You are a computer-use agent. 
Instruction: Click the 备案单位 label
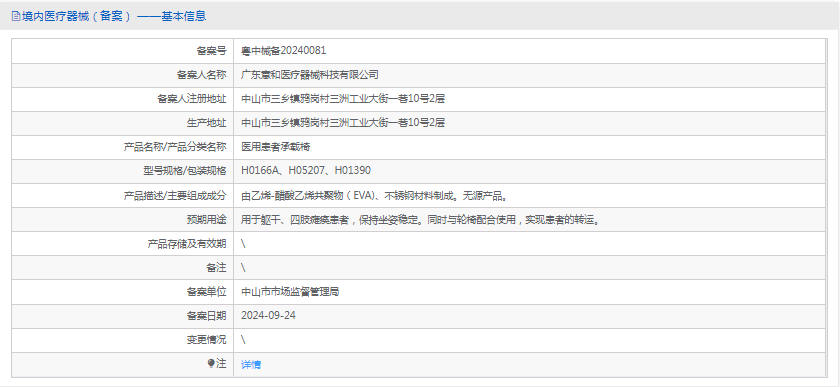tap(206, 292)
